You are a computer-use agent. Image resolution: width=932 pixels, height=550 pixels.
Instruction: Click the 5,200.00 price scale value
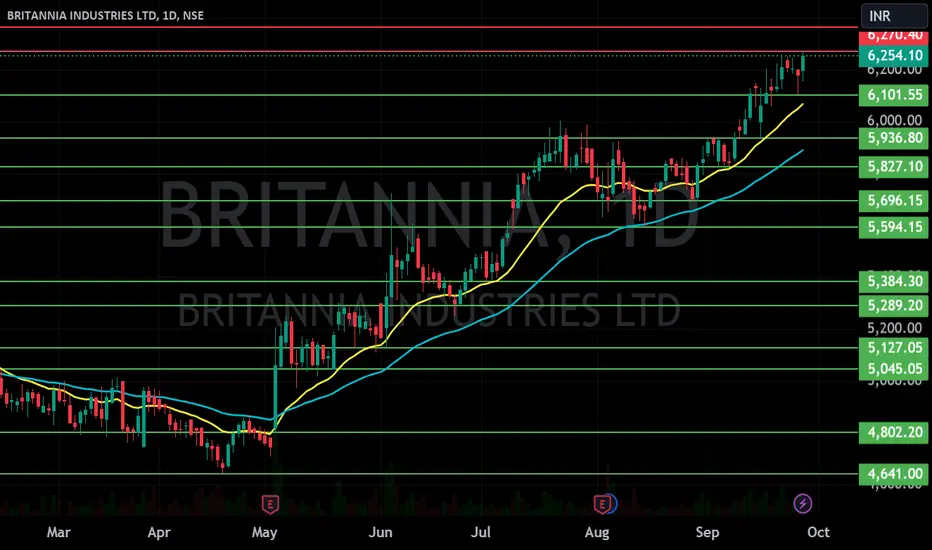click(895, 328)
